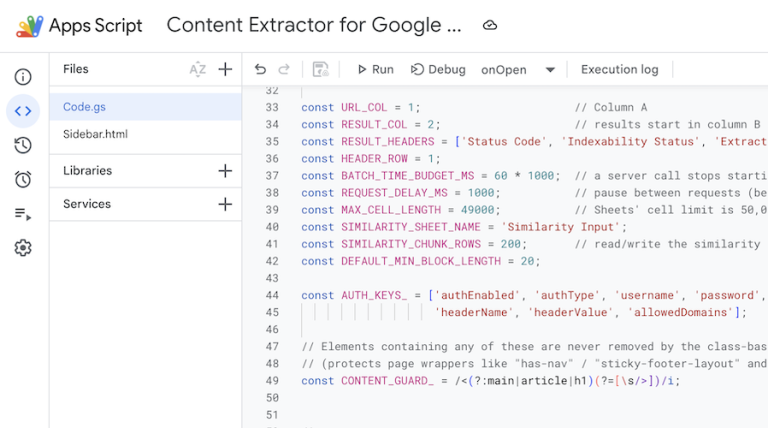The height and width of the screenshot is (428, 768).
Task: Click the 'Similarity Input' string
Action: [x=561, y=227]
